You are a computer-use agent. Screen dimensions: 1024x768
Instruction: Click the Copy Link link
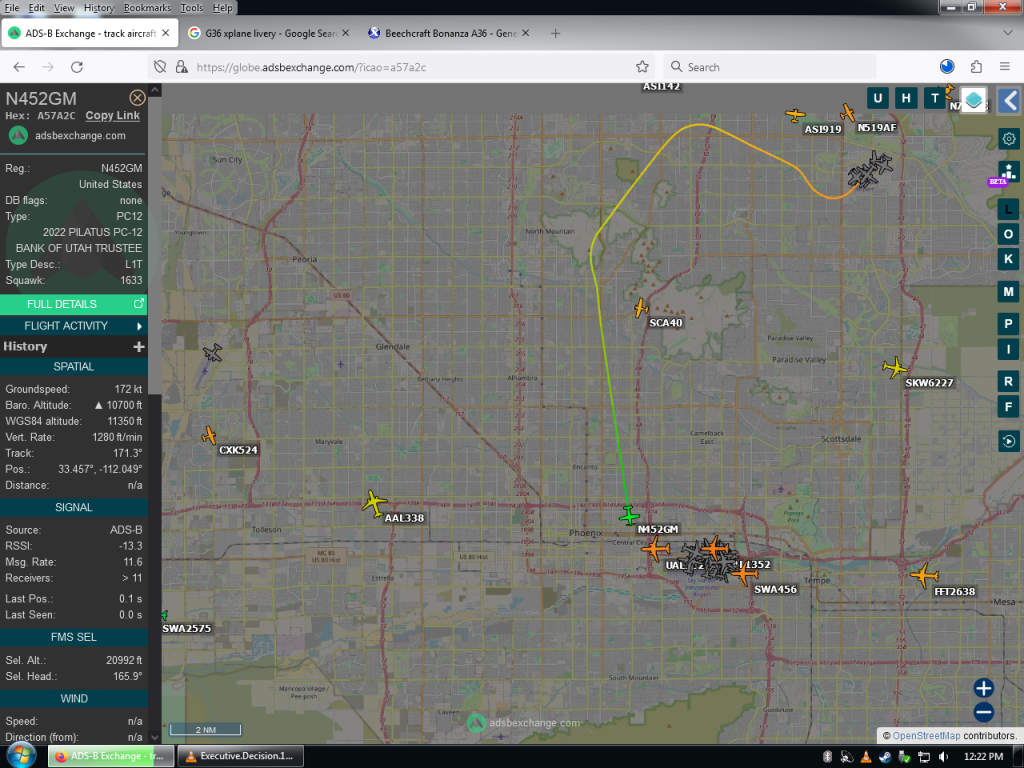coord(112,116)
